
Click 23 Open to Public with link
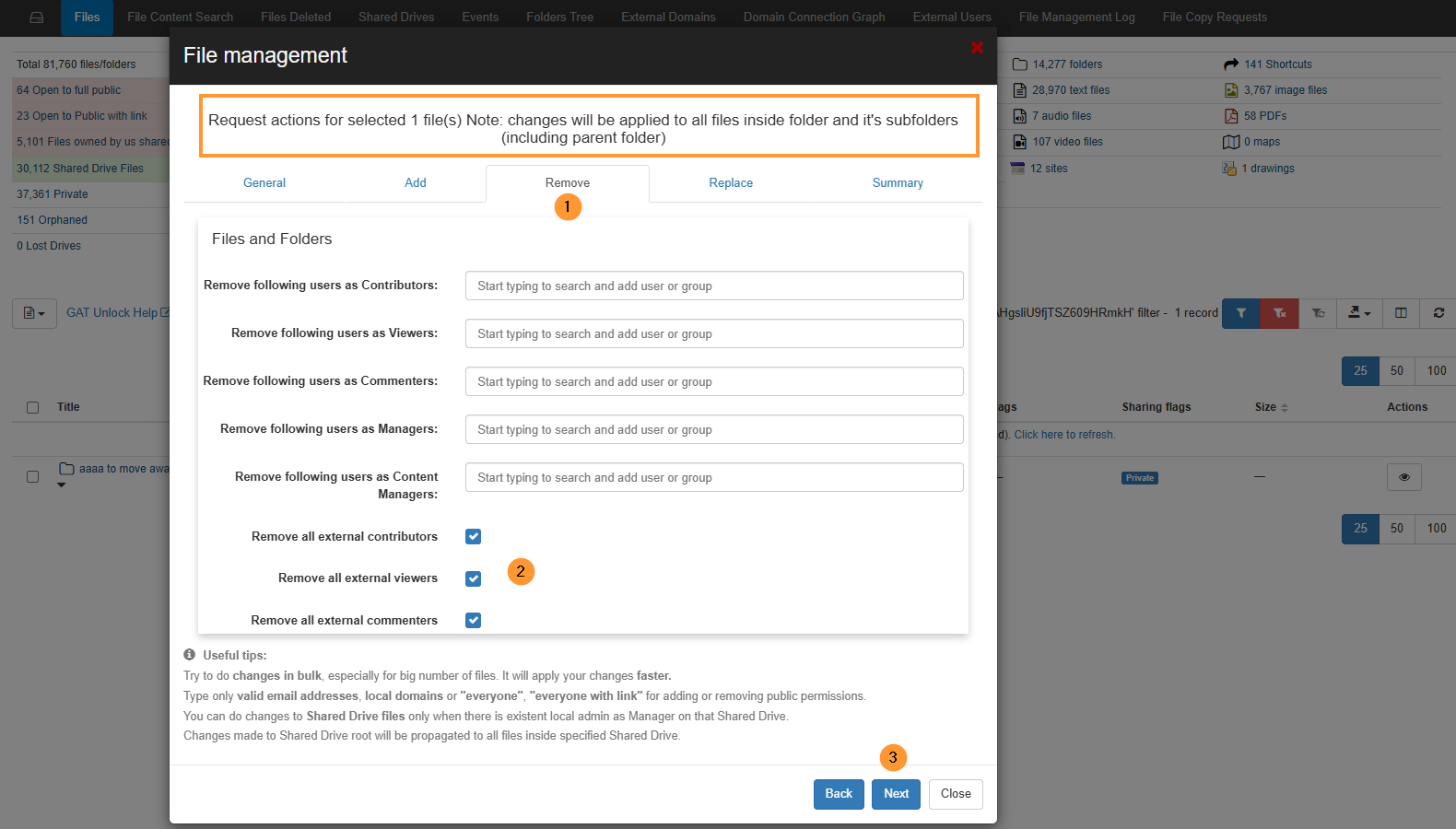pos(82,116)
